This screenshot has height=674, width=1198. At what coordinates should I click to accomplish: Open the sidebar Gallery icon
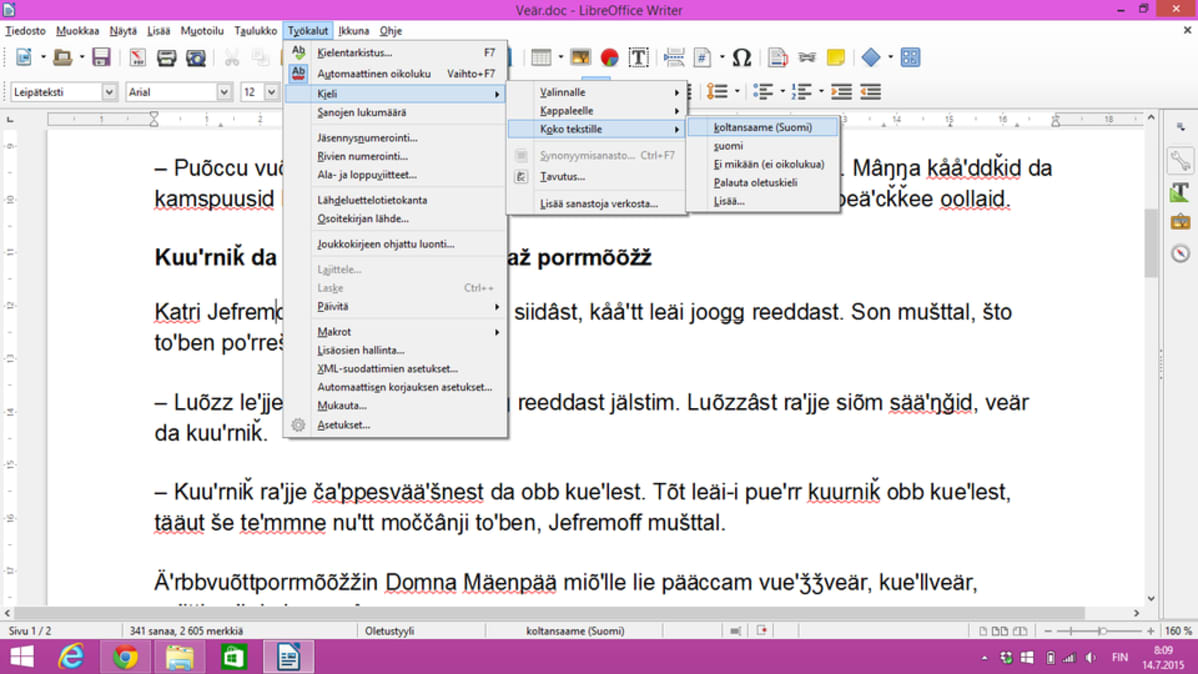(x=1180, y=222)
